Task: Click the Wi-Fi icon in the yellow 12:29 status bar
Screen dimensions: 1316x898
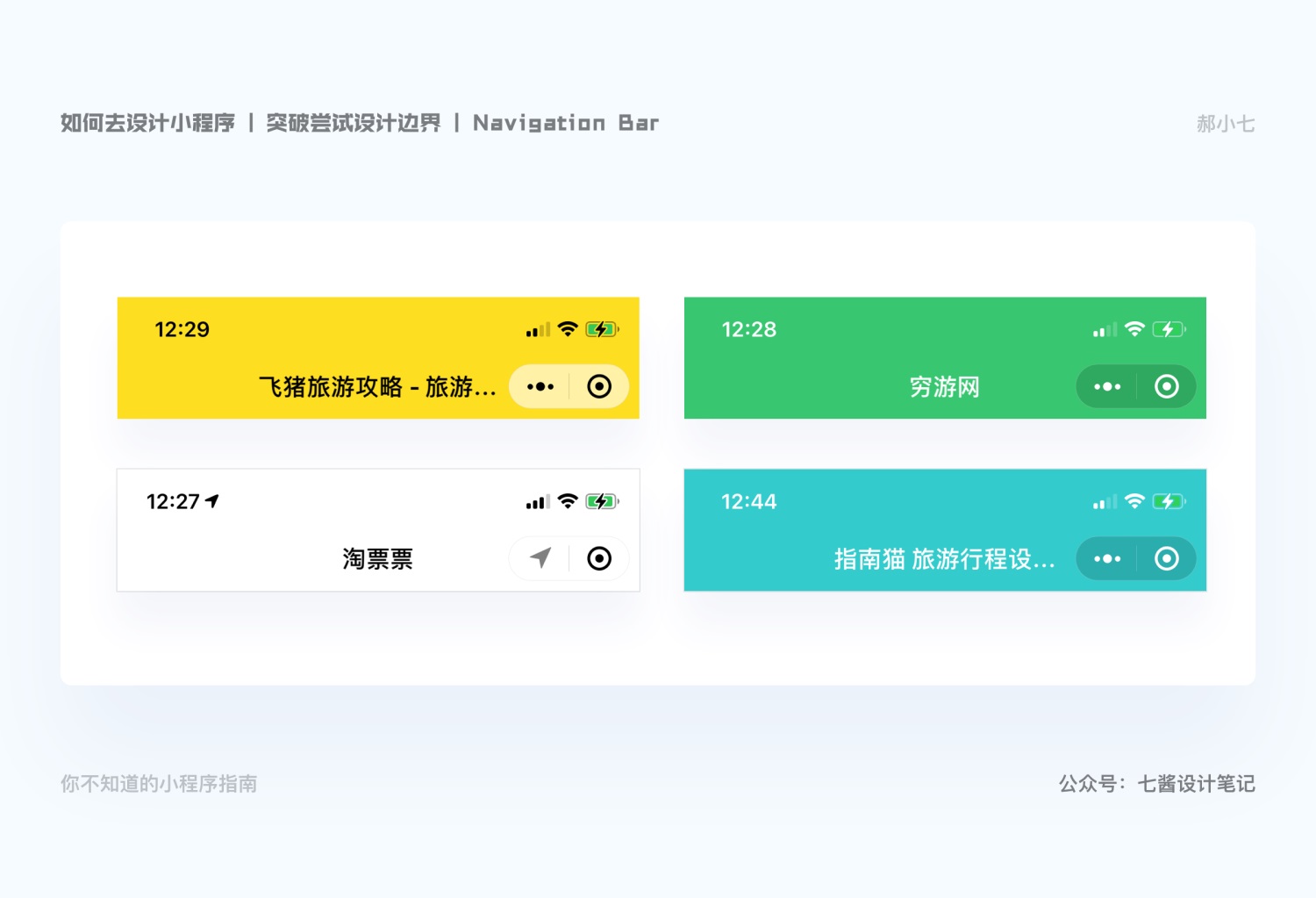Action: [x=568, y=329]
